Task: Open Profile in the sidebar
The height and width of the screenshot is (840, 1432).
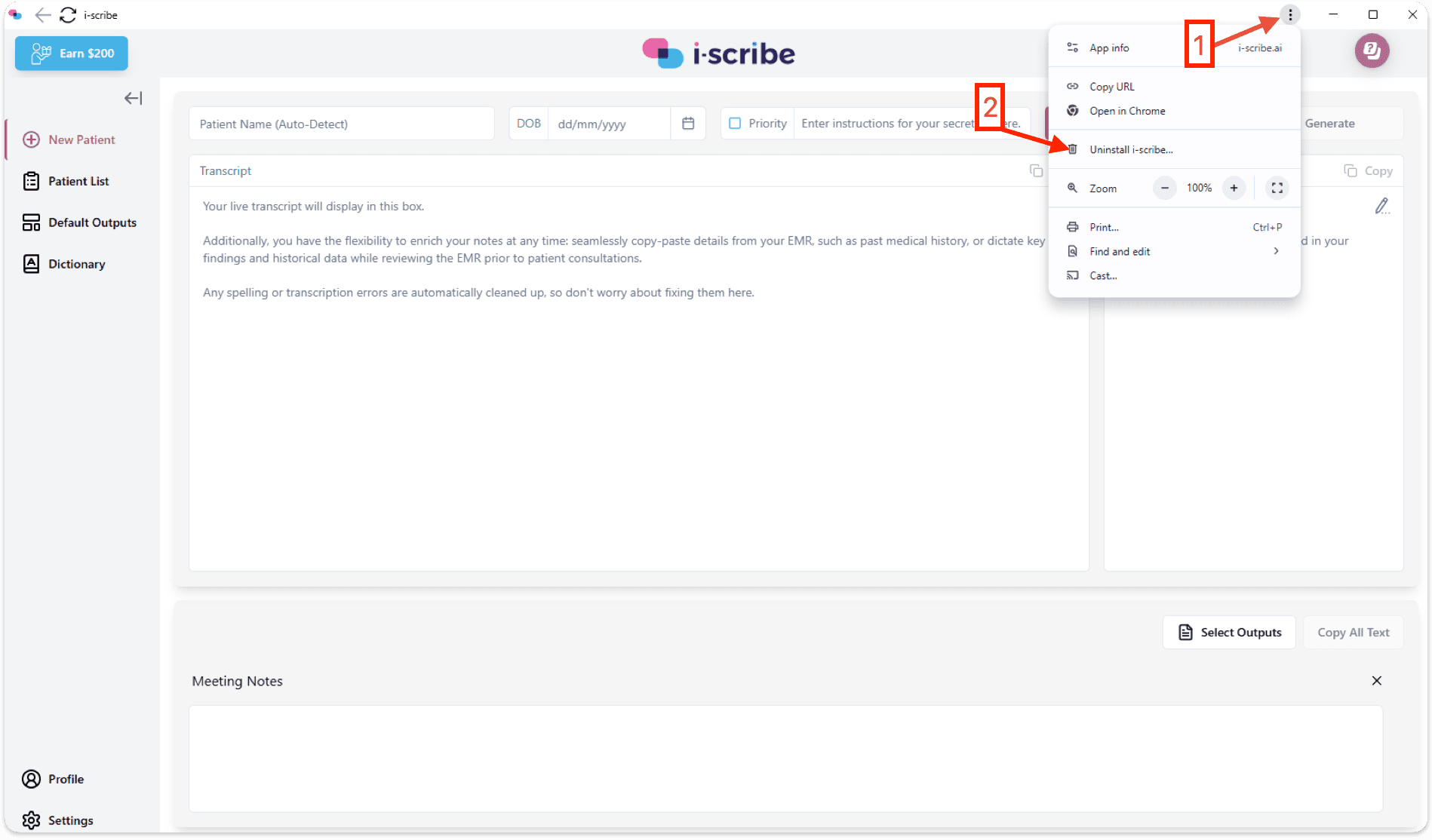Action: click(66, 779)
